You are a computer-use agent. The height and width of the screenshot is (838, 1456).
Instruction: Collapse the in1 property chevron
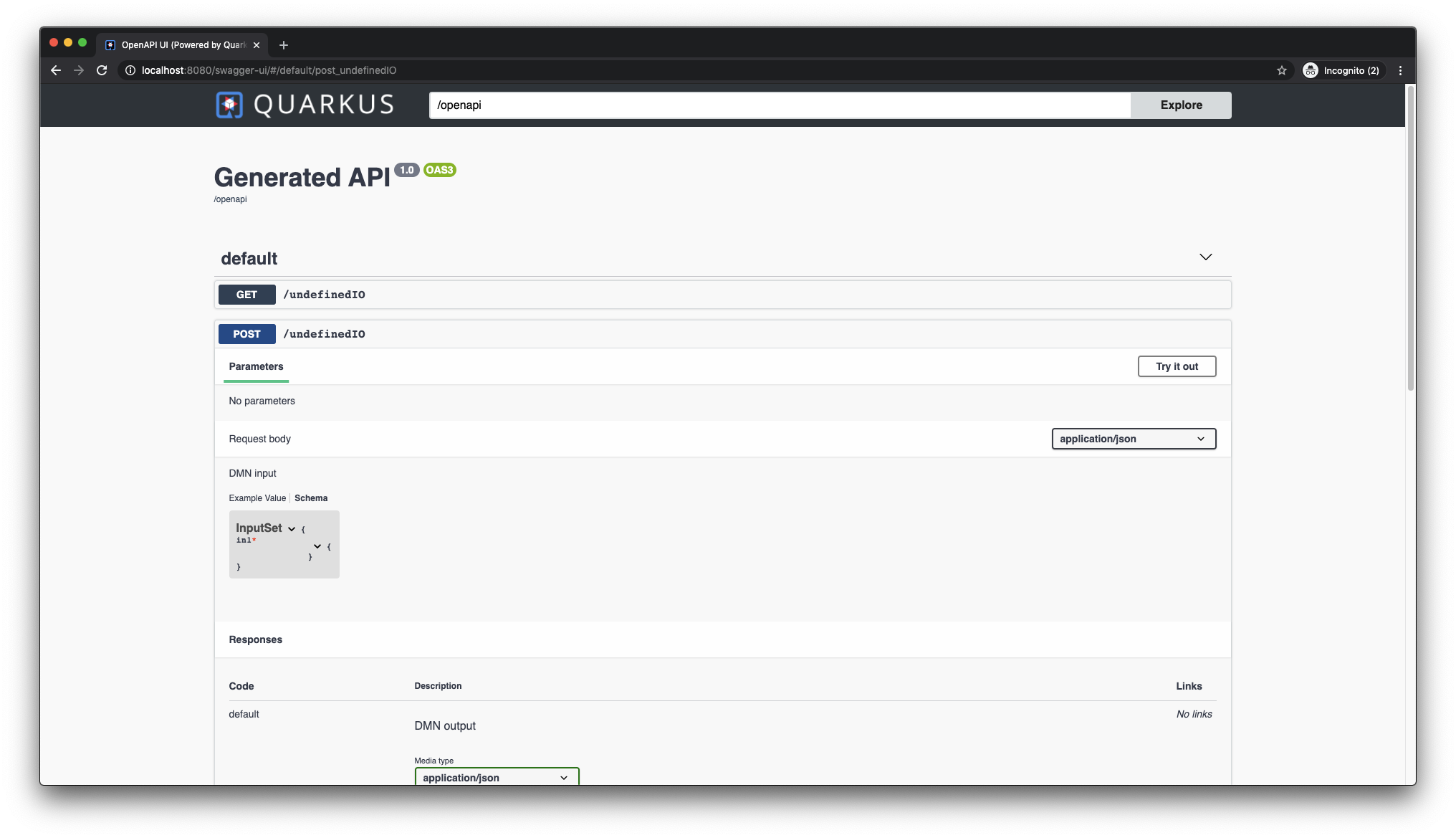(x=317, y=546)
